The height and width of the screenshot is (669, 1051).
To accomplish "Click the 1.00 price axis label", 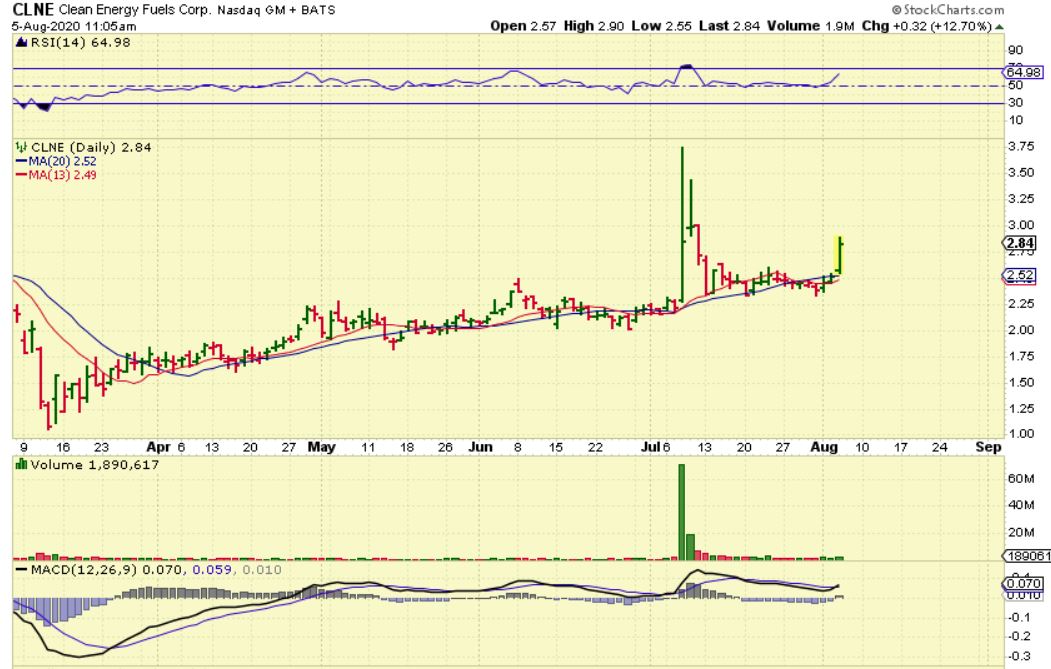I will tap(1021, 434).
